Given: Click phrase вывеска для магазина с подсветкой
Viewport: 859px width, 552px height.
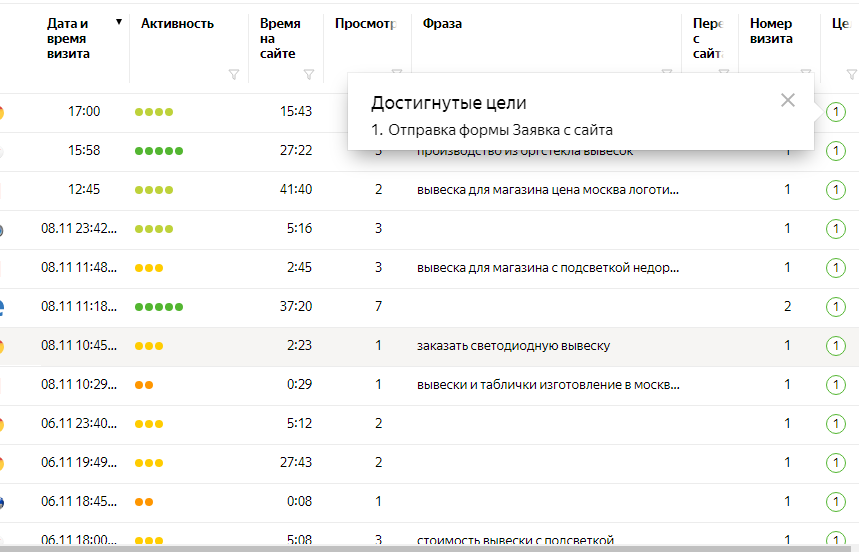Looking at the screenshot, I should point(548,268).
